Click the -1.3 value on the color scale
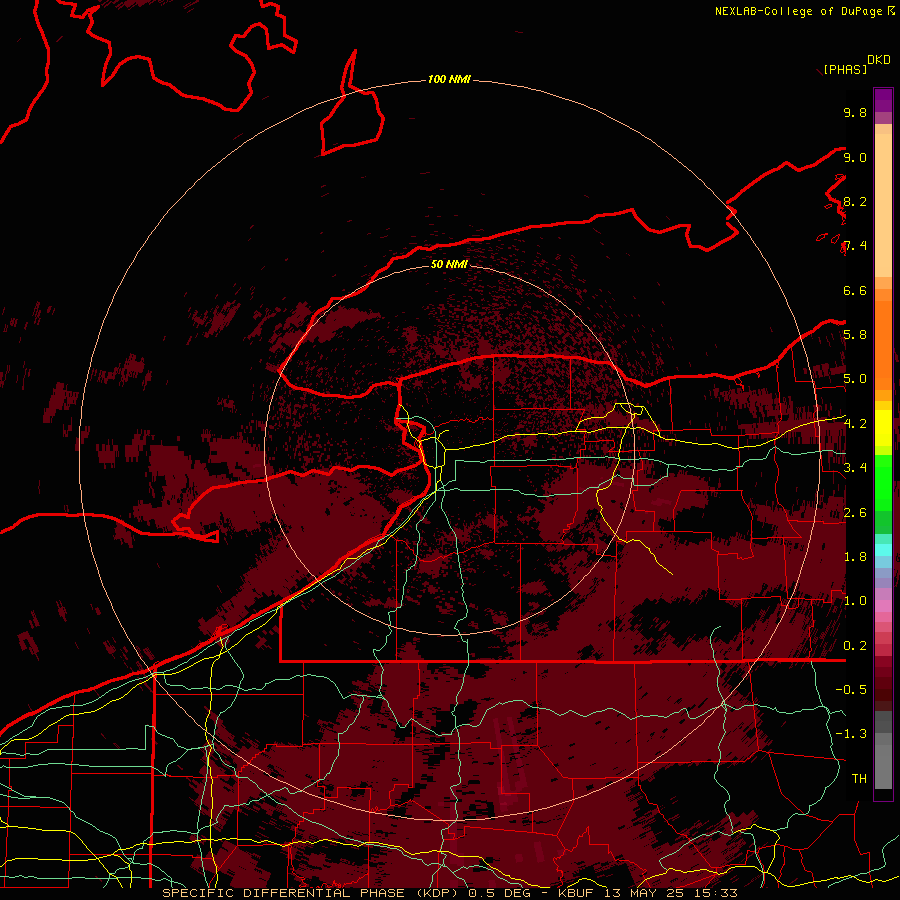The height and width of the screenshot is (900, 900). 851,734
